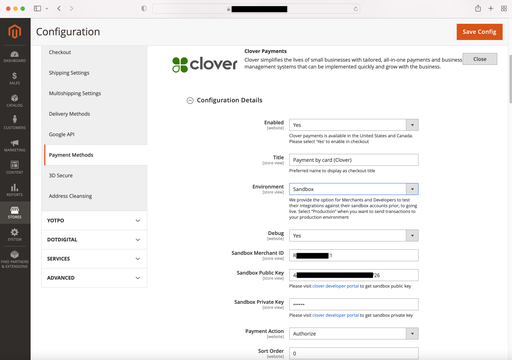Open the Enabled dropdown
The width and height of the screenshot is (512, 360).
[354, 125]
